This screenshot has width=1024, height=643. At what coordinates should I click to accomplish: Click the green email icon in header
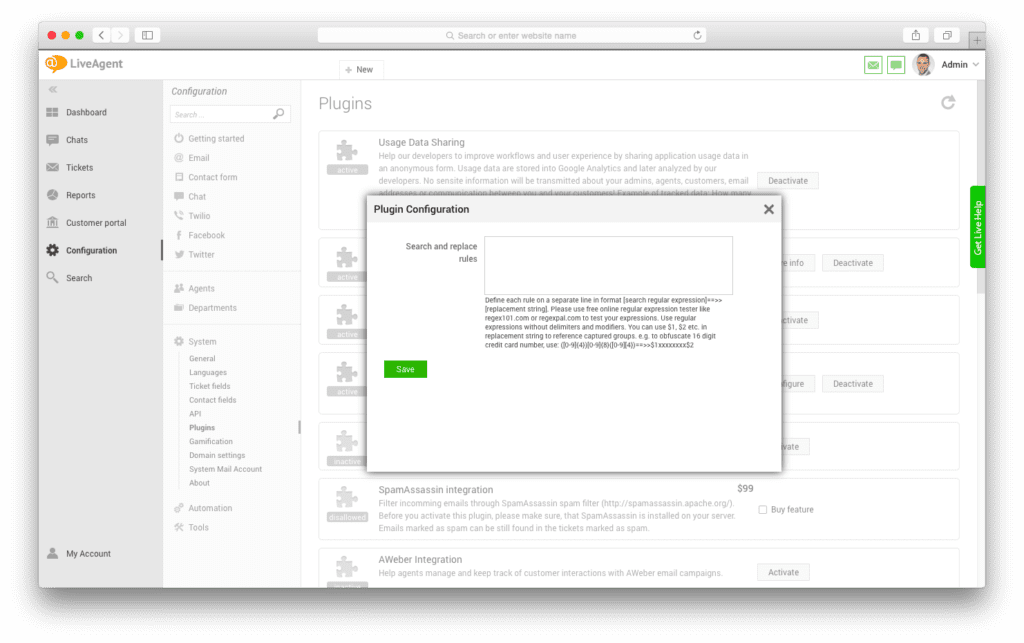(873, 65)
